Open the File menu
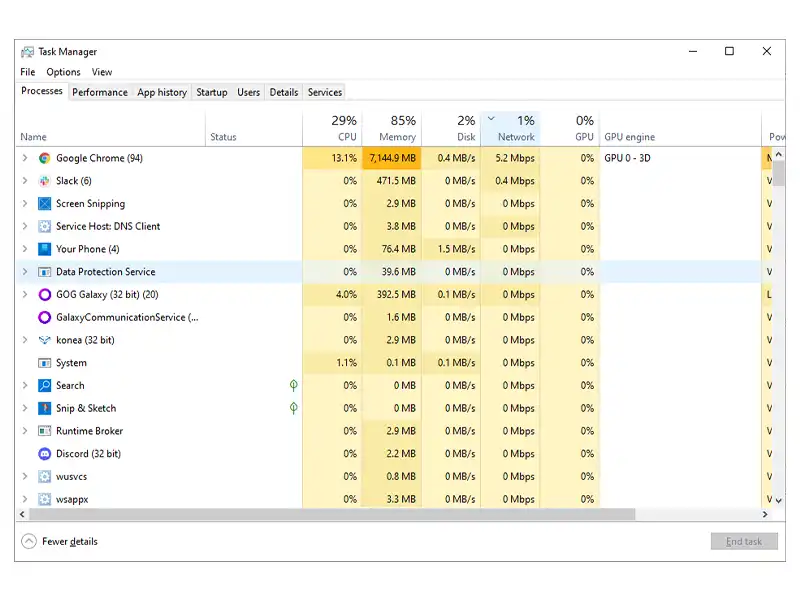 tap(28, 72)
